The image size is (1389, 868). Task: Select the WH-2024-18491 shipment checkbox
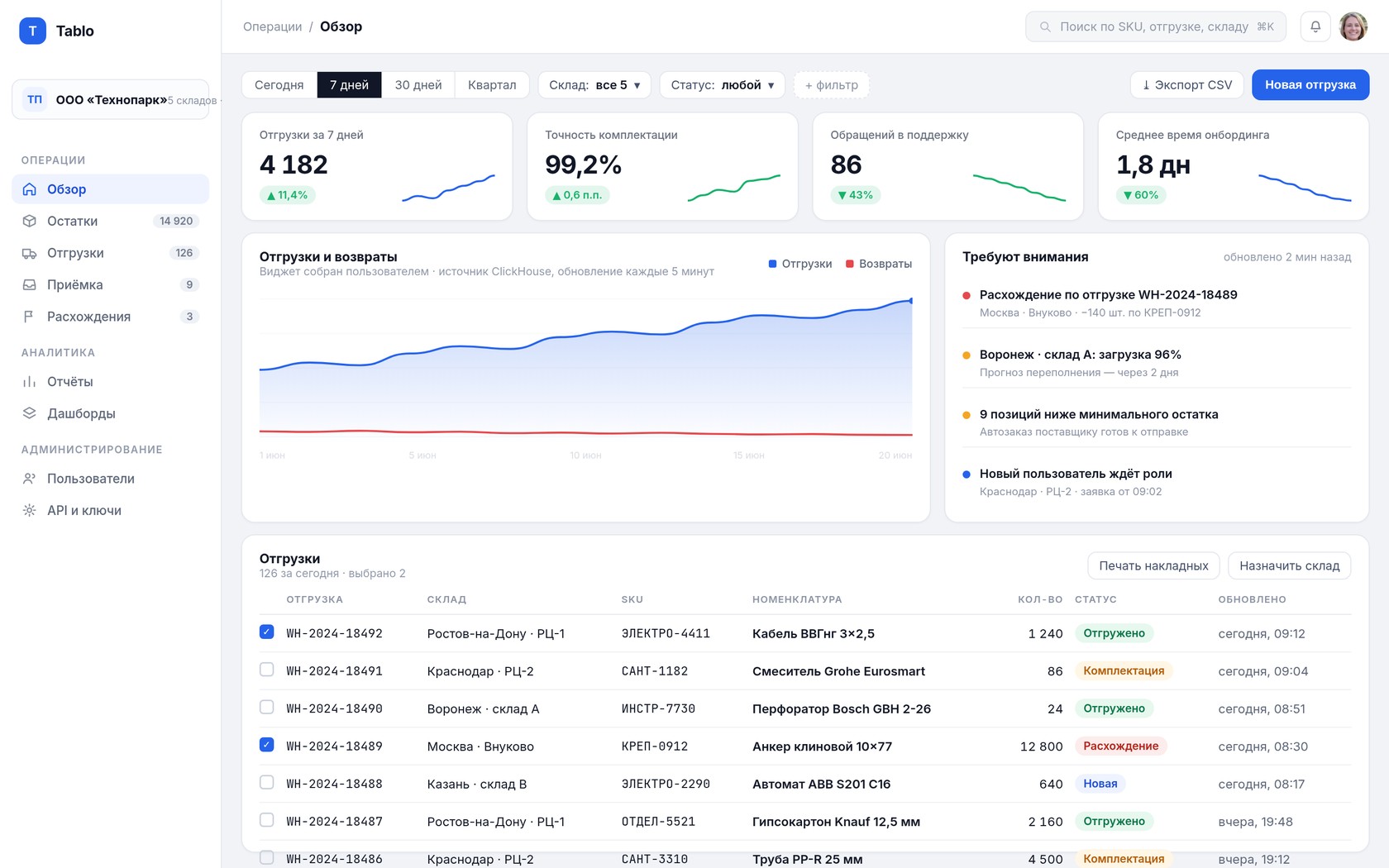click(x=266, y=670)
